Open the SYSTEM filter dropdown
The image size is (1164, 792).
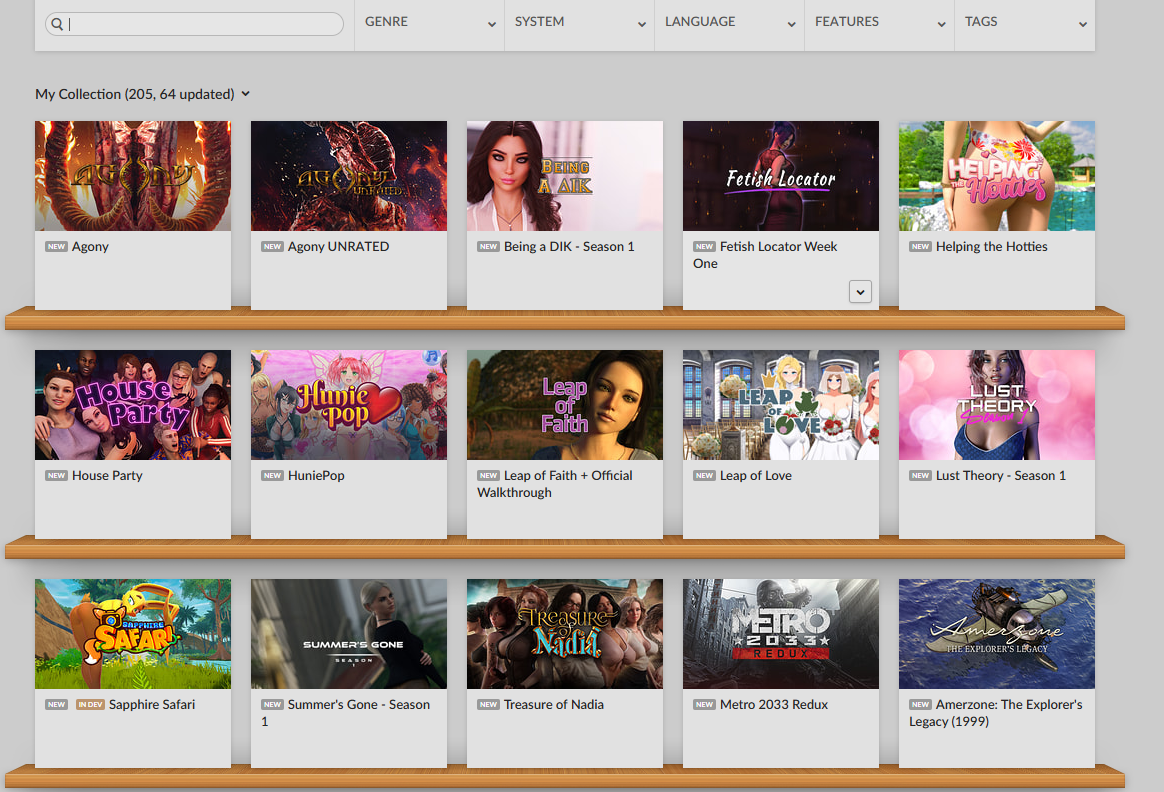[x=580, y=23]
